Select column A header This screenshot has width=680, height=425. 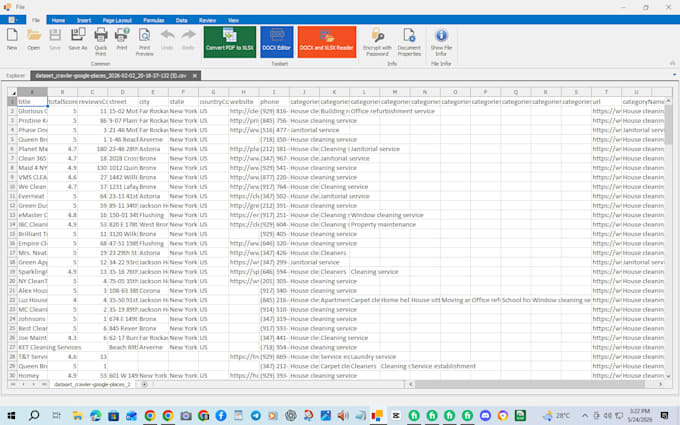tap(32, 92)
